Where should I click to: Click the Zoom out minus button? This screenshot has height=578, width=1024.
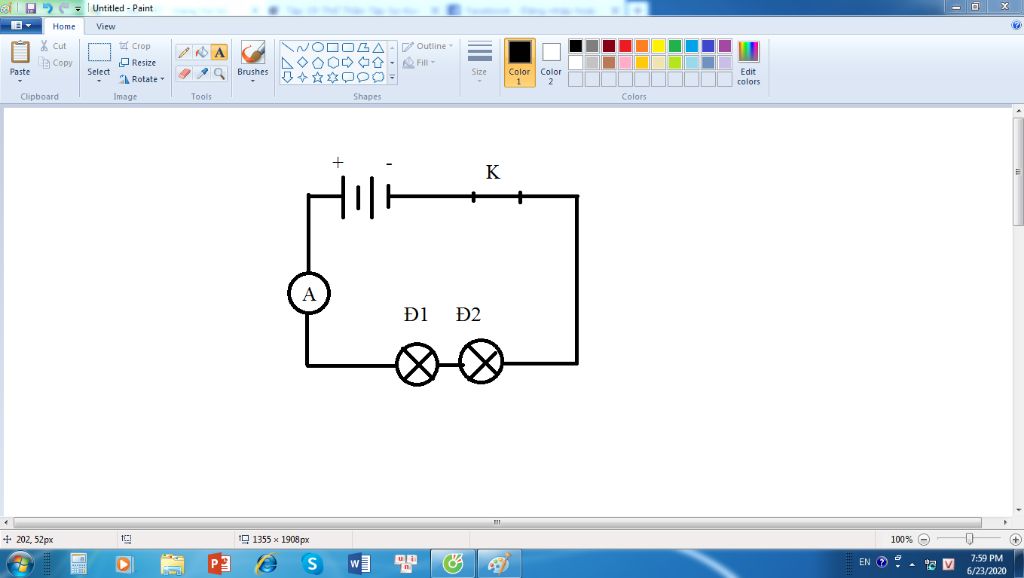924,539
